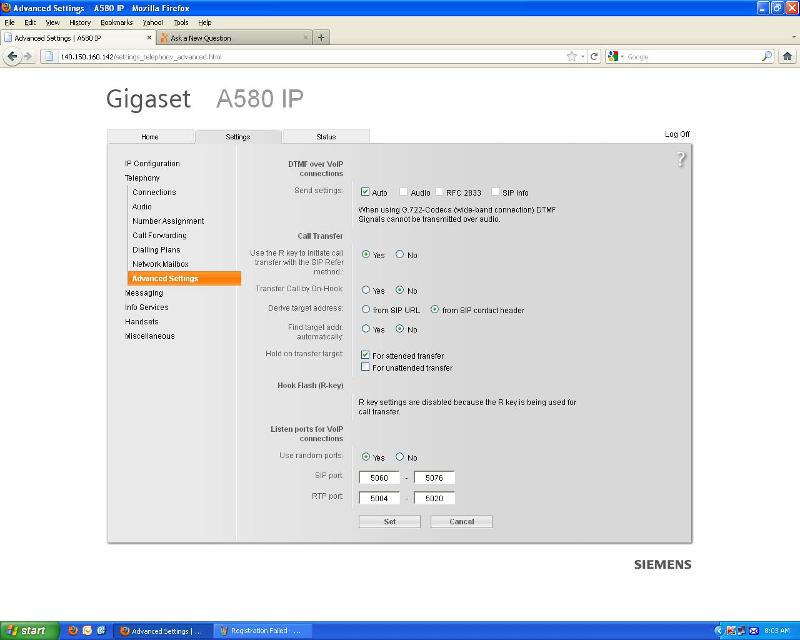Click the second quick launch icon
Screen dimensions: 800x640
(87, 631)
